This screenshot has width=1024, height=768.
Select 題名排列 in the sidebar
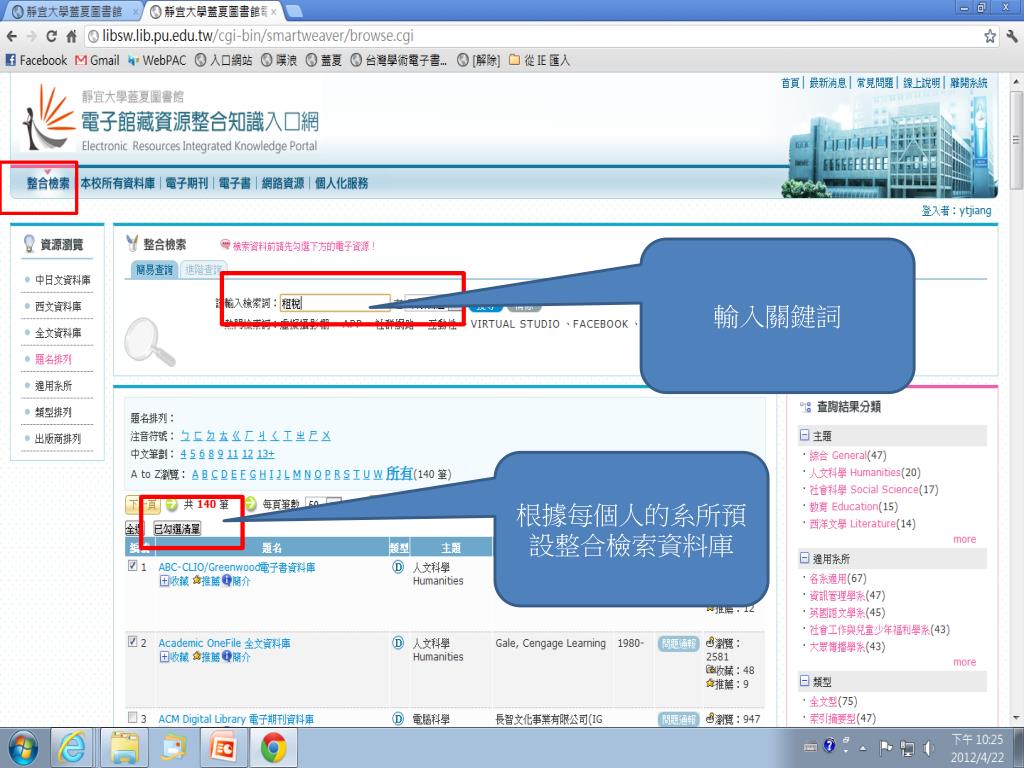coord(54,359)
